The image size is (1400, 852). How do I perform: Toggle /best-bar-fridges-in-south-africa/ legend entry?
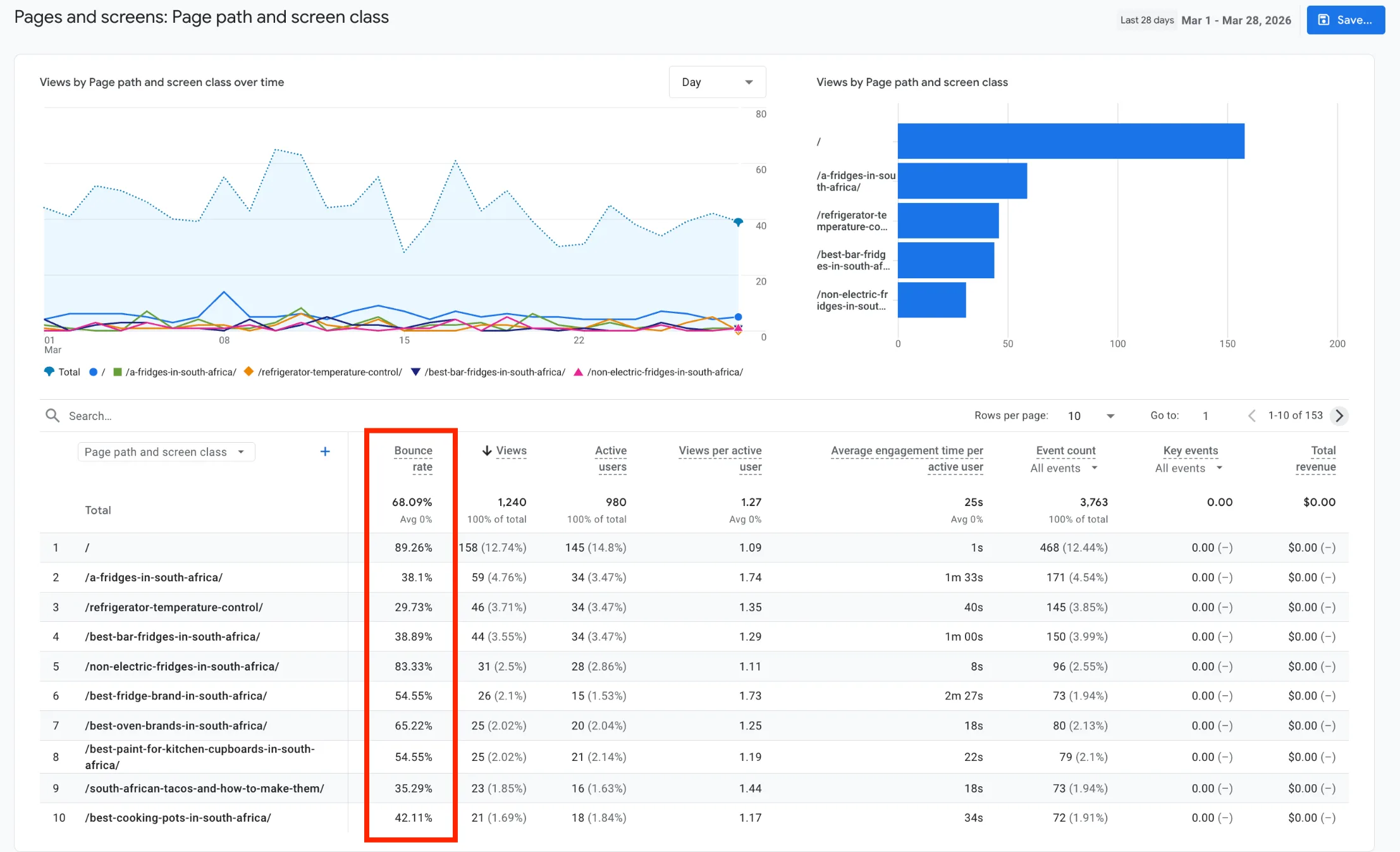[488, 372]
